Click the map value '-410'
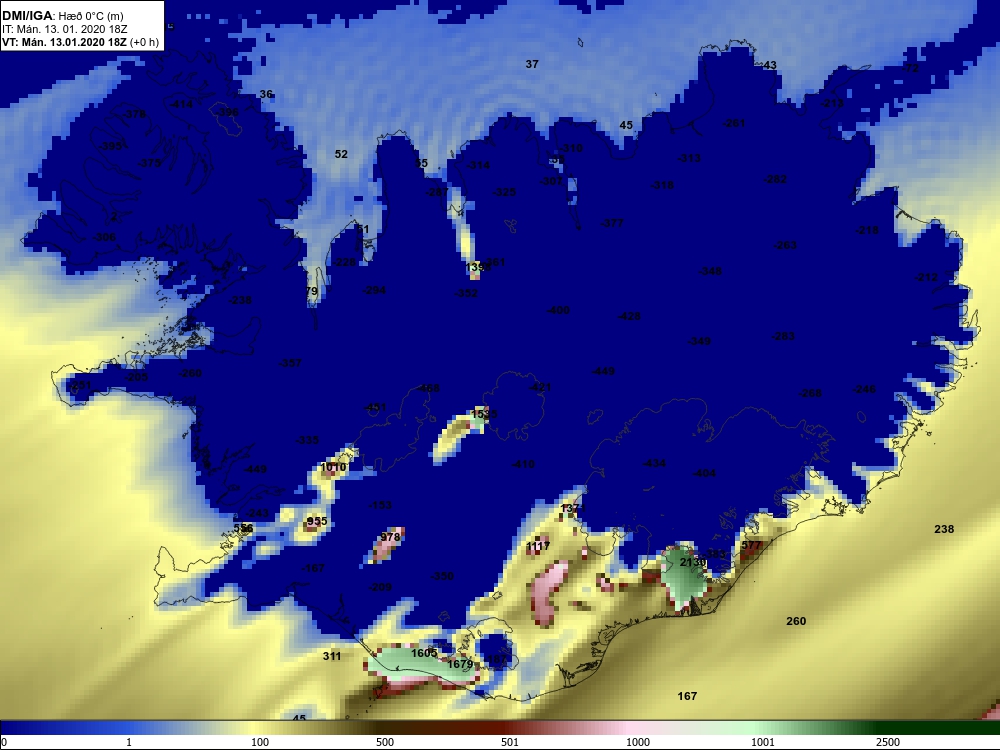 pos(523,464)
